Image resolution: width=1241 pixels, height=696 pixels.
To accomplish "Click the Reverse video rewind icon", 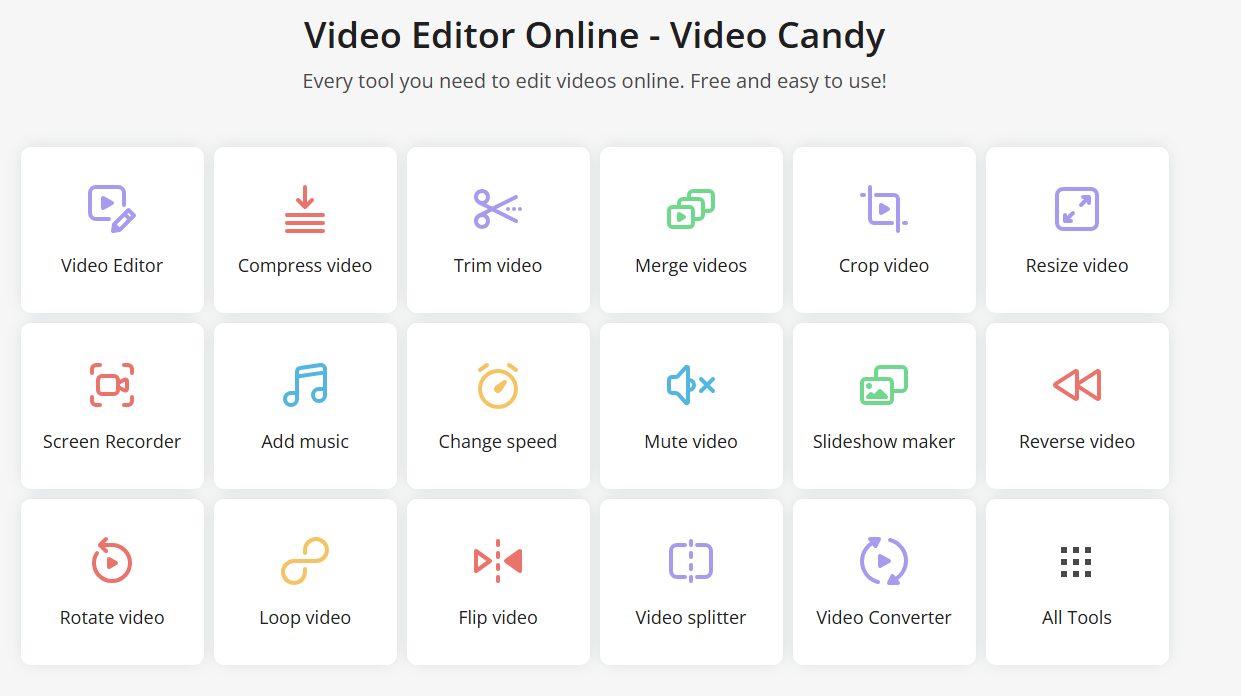I will tap(1077, 385).
